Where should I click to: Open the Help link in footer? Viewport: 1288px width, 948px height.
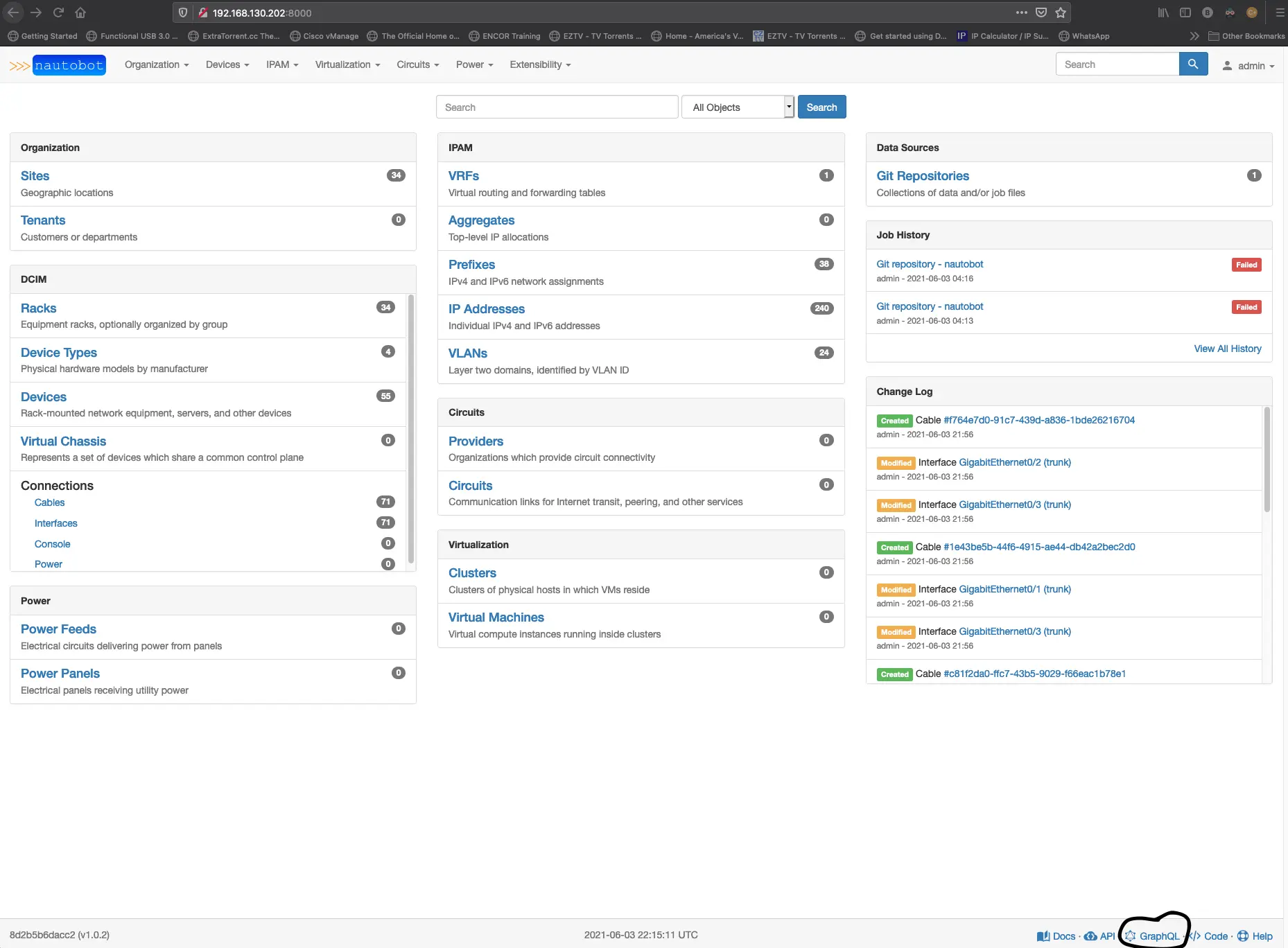pyautogui.click(x=1255, y=936)
